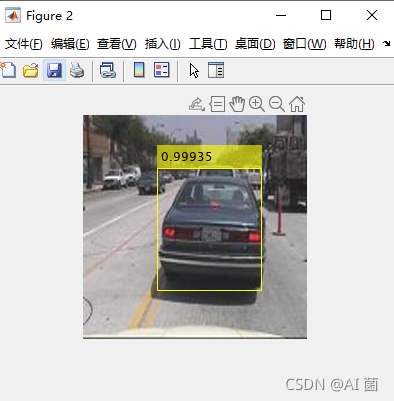394x401 pixels.
Task: Minimize the Figure 2 window
Action: [281, 15]
